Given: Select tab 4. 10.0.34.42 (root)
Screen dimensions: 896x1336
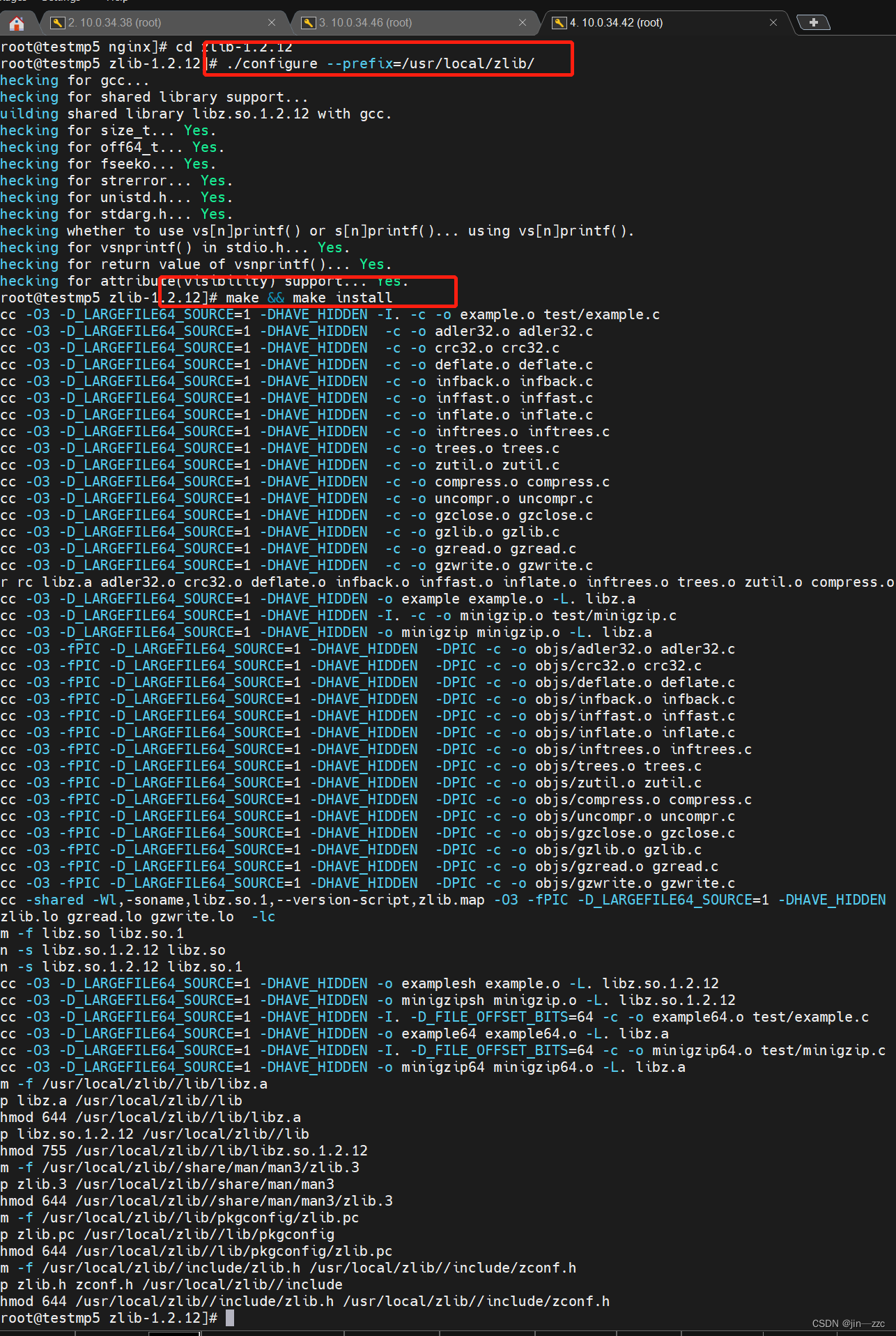Looking at the screenshot, I should (665, 23).
